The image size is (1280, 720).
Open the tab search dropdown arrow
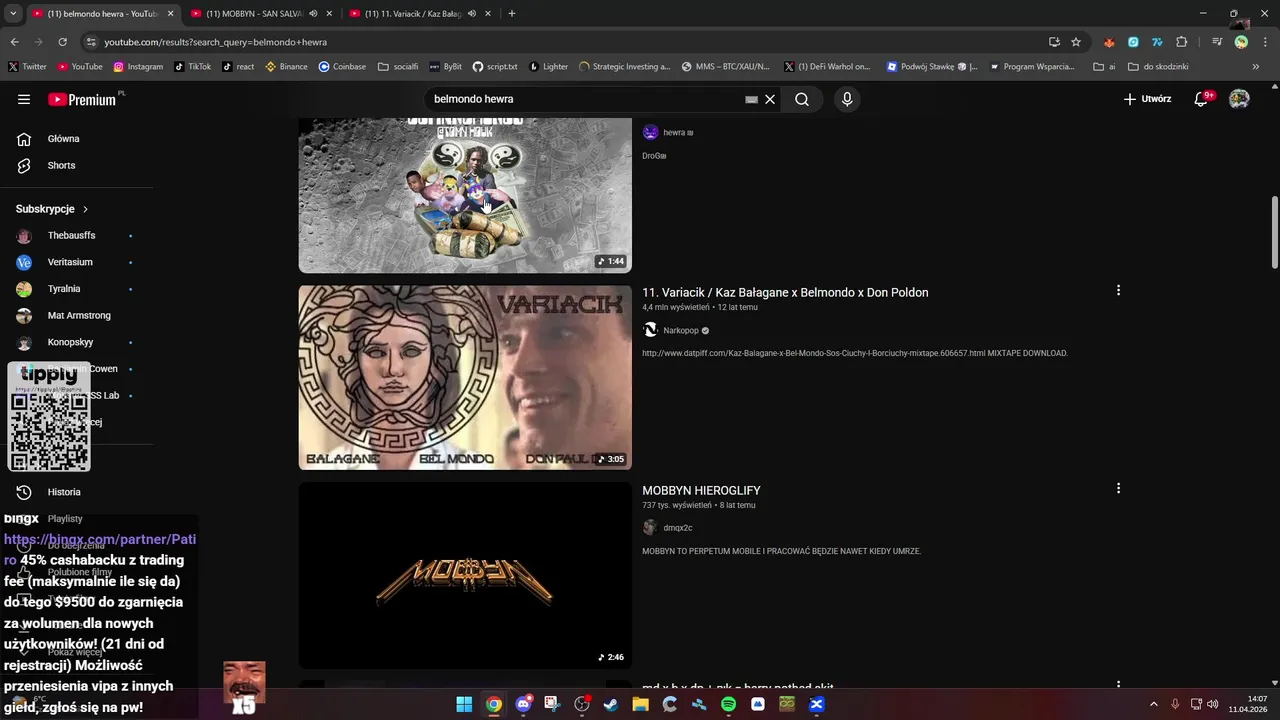(x=13, y=14)
